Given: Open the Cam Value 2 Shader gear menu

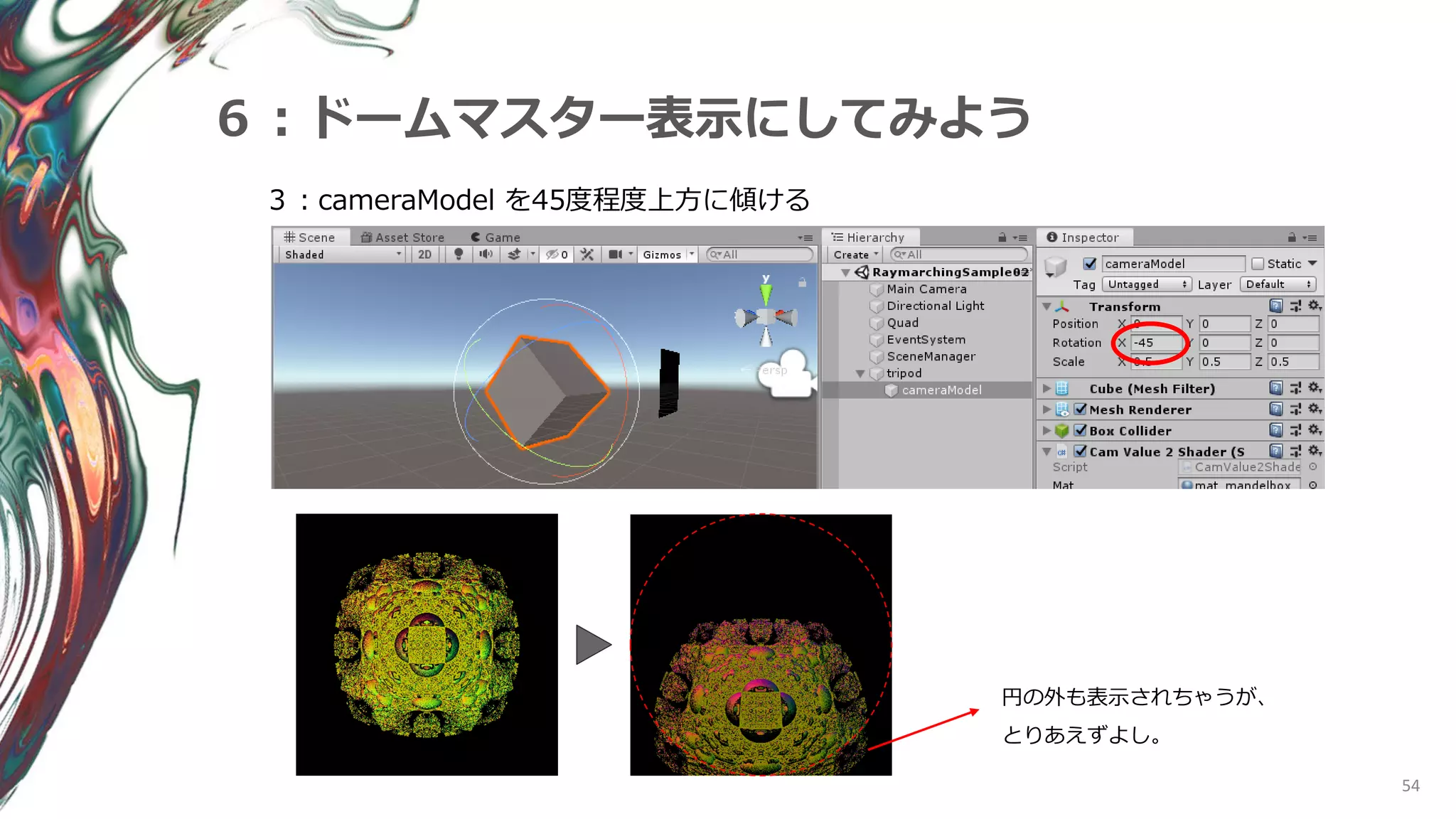Looking at the screenshot, I should click(x=1315, y=451).
